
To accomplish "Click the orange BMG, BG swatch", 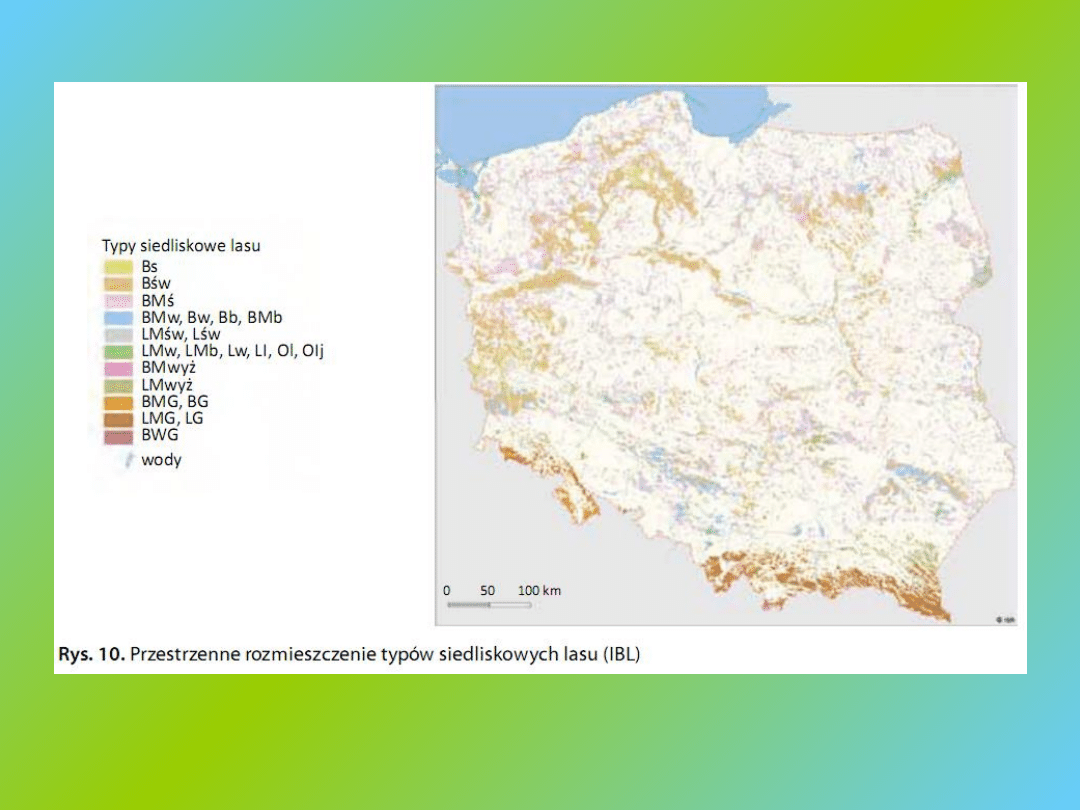I will (x=117, y=402).
